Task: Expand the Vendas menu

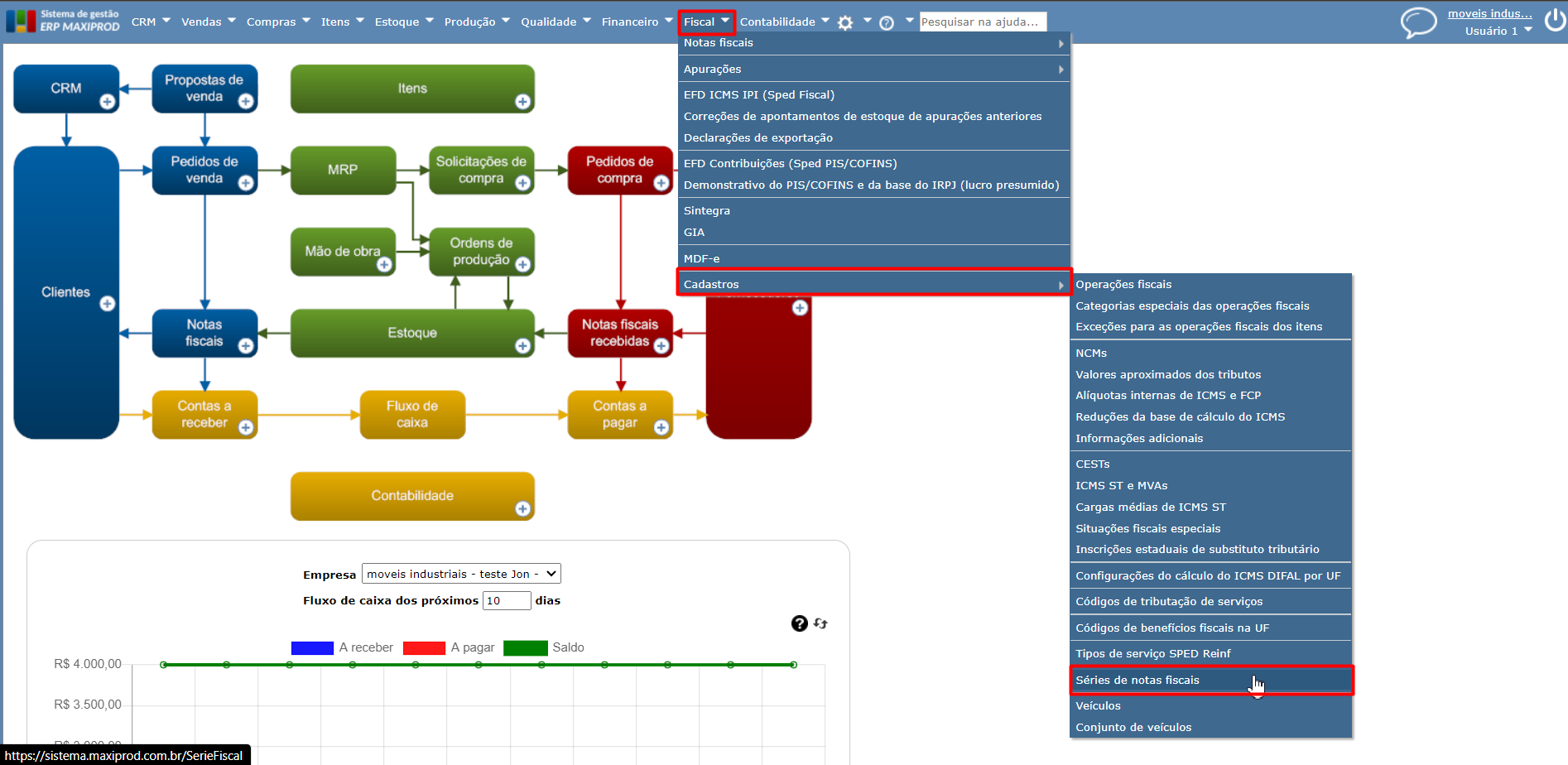Action: click(209, 22)
